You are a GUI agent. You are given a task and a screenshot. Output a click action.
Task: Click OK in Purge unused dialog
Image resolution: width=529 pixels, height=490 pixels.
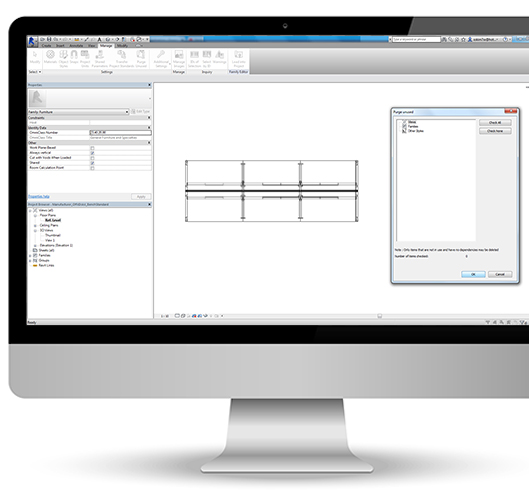pos(473,274)
